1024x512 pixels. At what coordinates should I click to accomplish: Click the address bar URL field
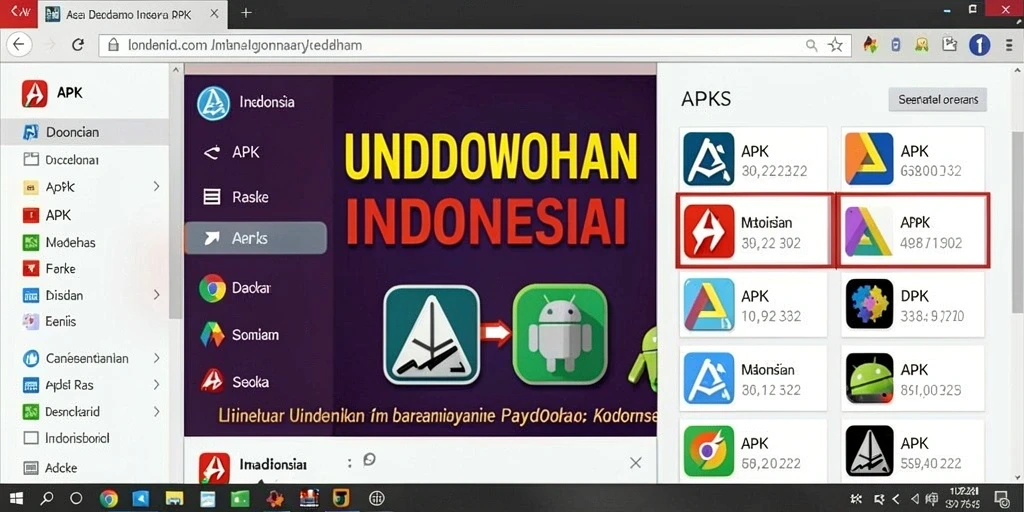click(x=473, y=45)
